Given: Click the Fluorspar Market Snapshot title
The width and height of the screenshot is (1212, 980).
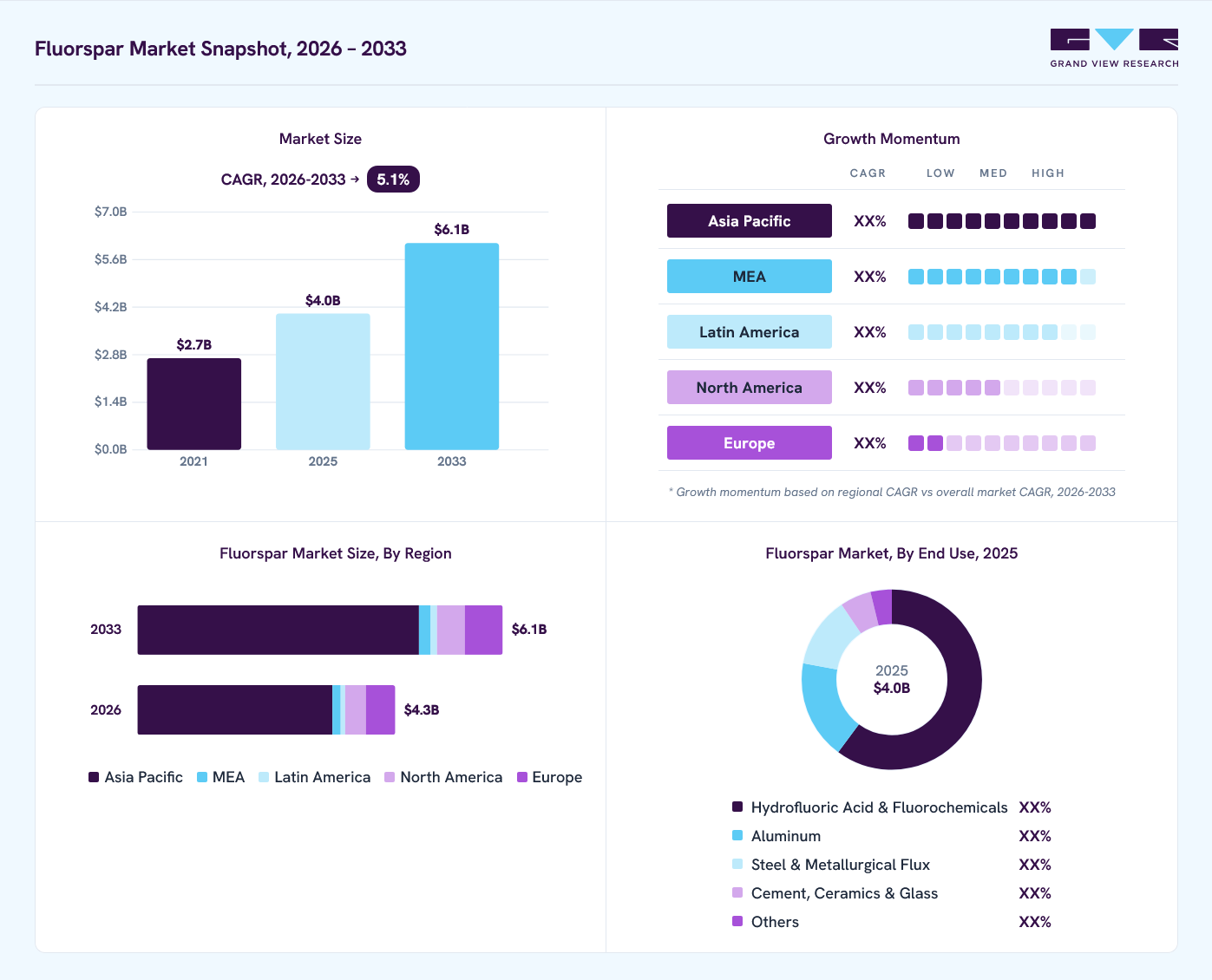Looking at the screenshot, I should [220, 49].
